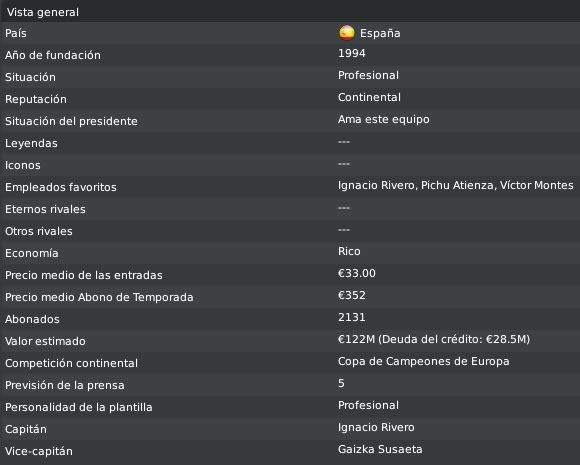The width and height of the screenshot is (580, 465).
Task: Select the Economía row label
Action: point(32,253)
